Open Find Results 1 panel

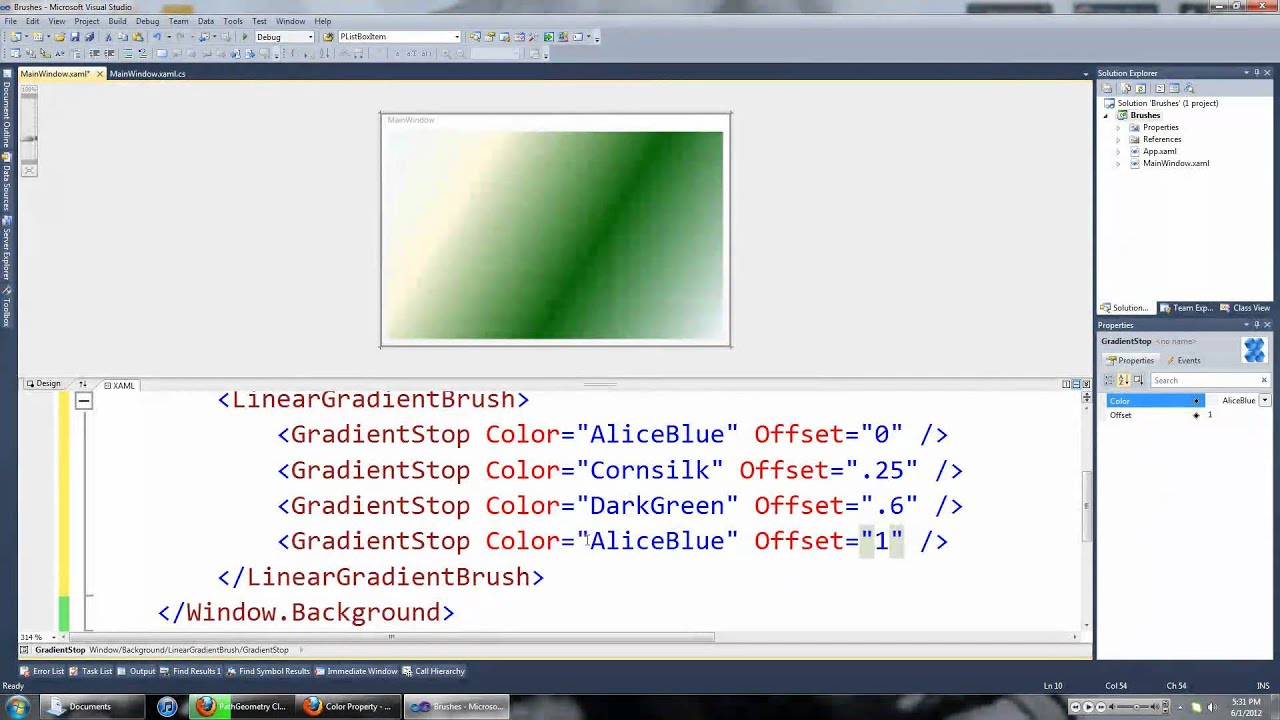[x=190, y=671]
